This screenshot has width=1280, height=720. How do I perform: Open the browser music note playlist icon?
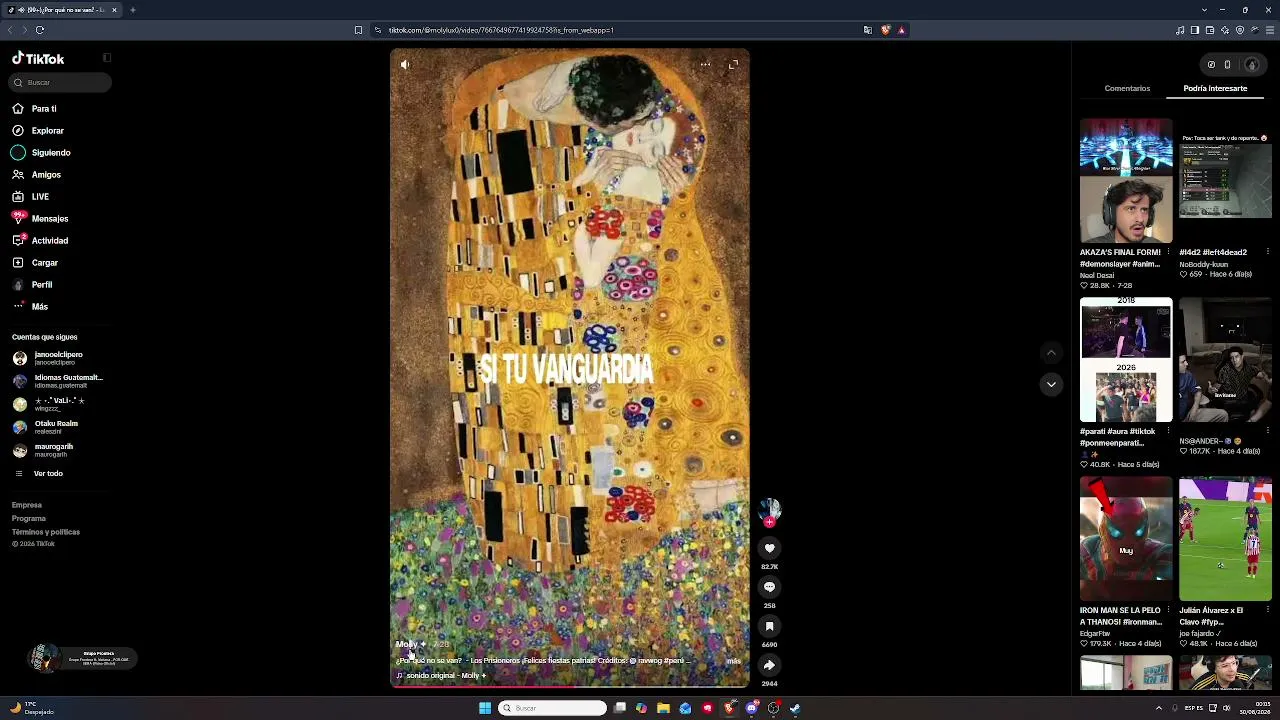click(x=1180, y=30)
